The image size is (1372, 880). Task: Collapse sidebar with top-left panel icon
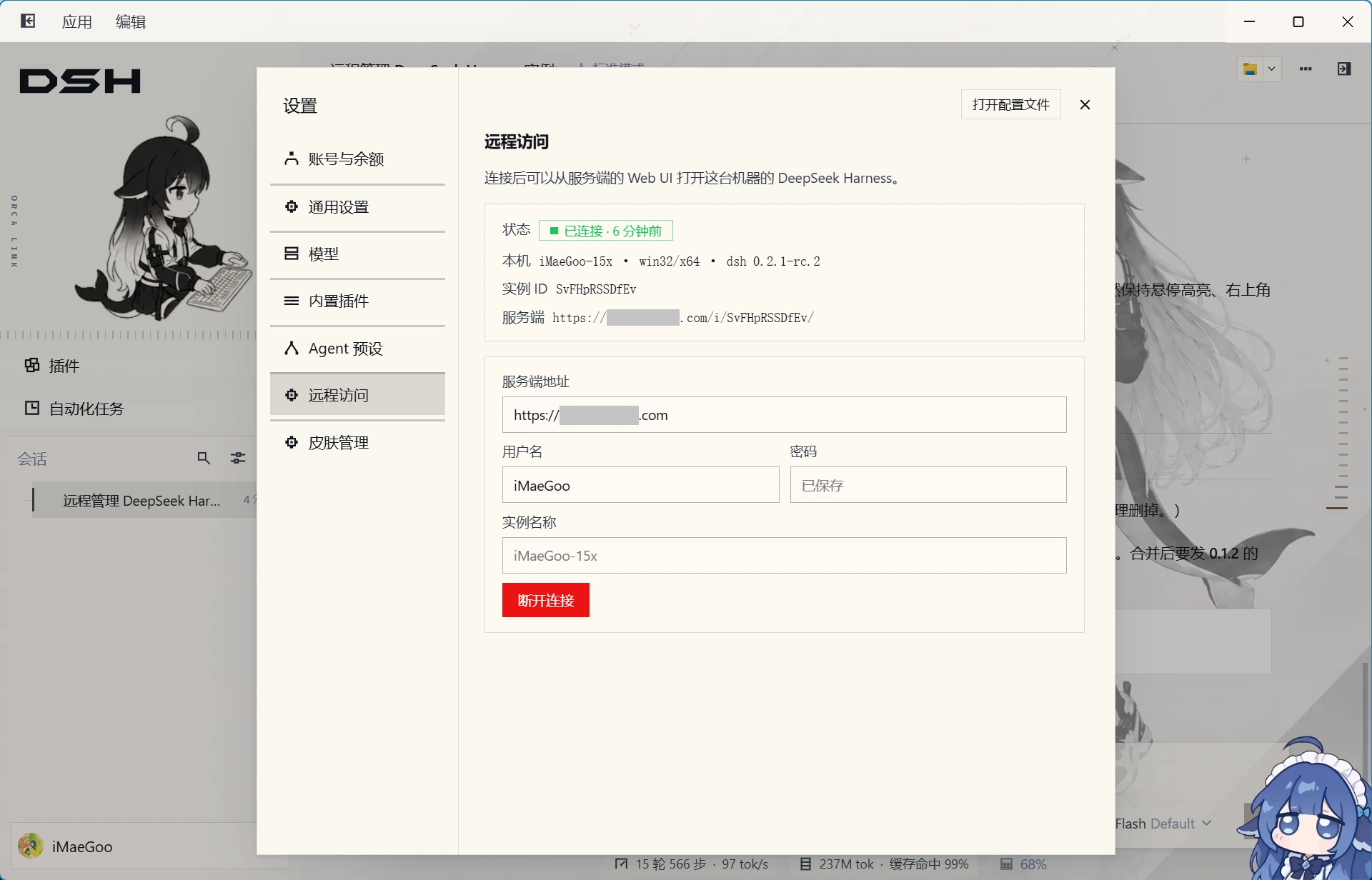(x=28, y=21)
